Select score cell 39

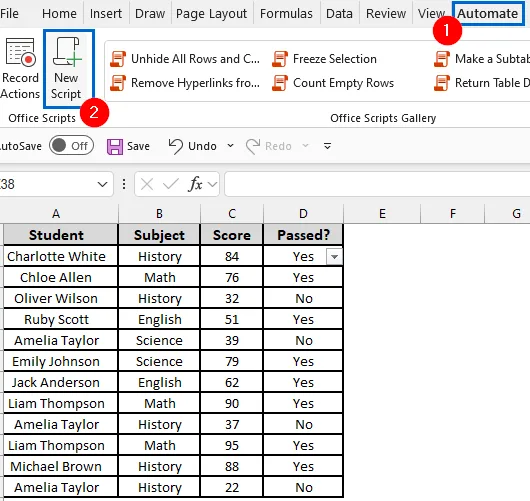pyautogui.click(x=232, y=340)
